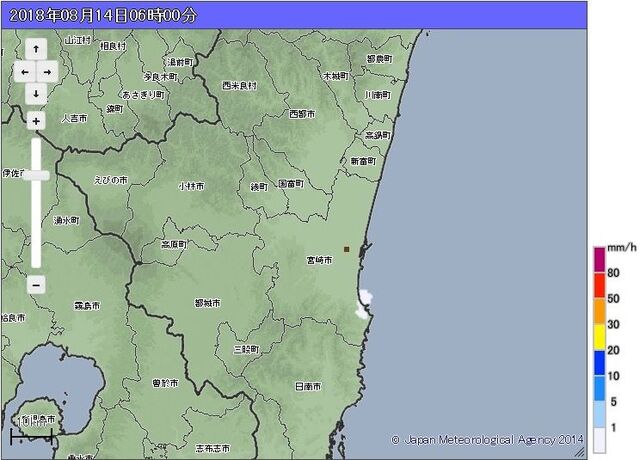The height and width of the screenshot is (460, 640).
Task: Click the 霧島市 map label
Action: click(87, 305)
